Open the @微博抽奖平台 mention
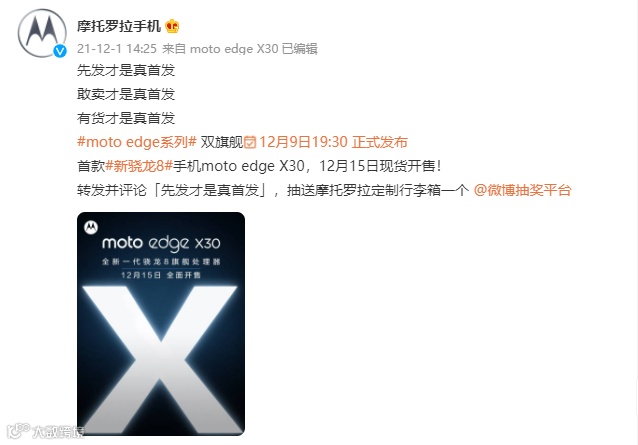Image resolution: width=638 pixels, height=445 pixels. click(x=522, y=190)
